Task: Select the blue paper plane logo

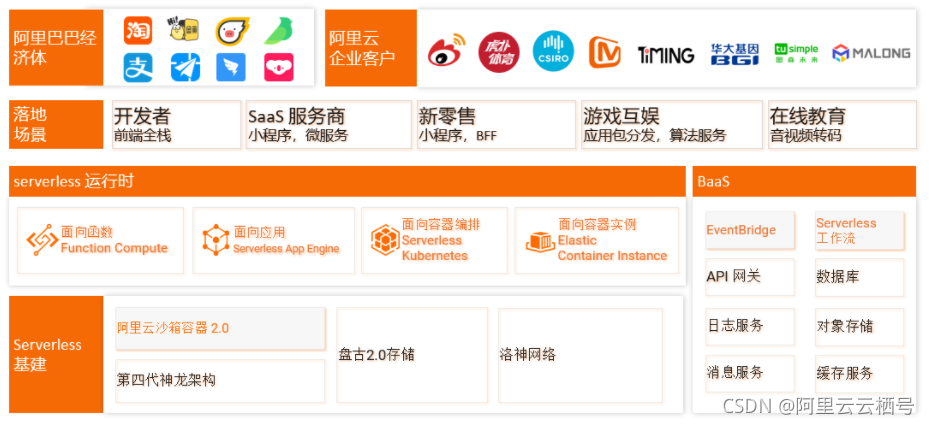Action: point(185,68)
